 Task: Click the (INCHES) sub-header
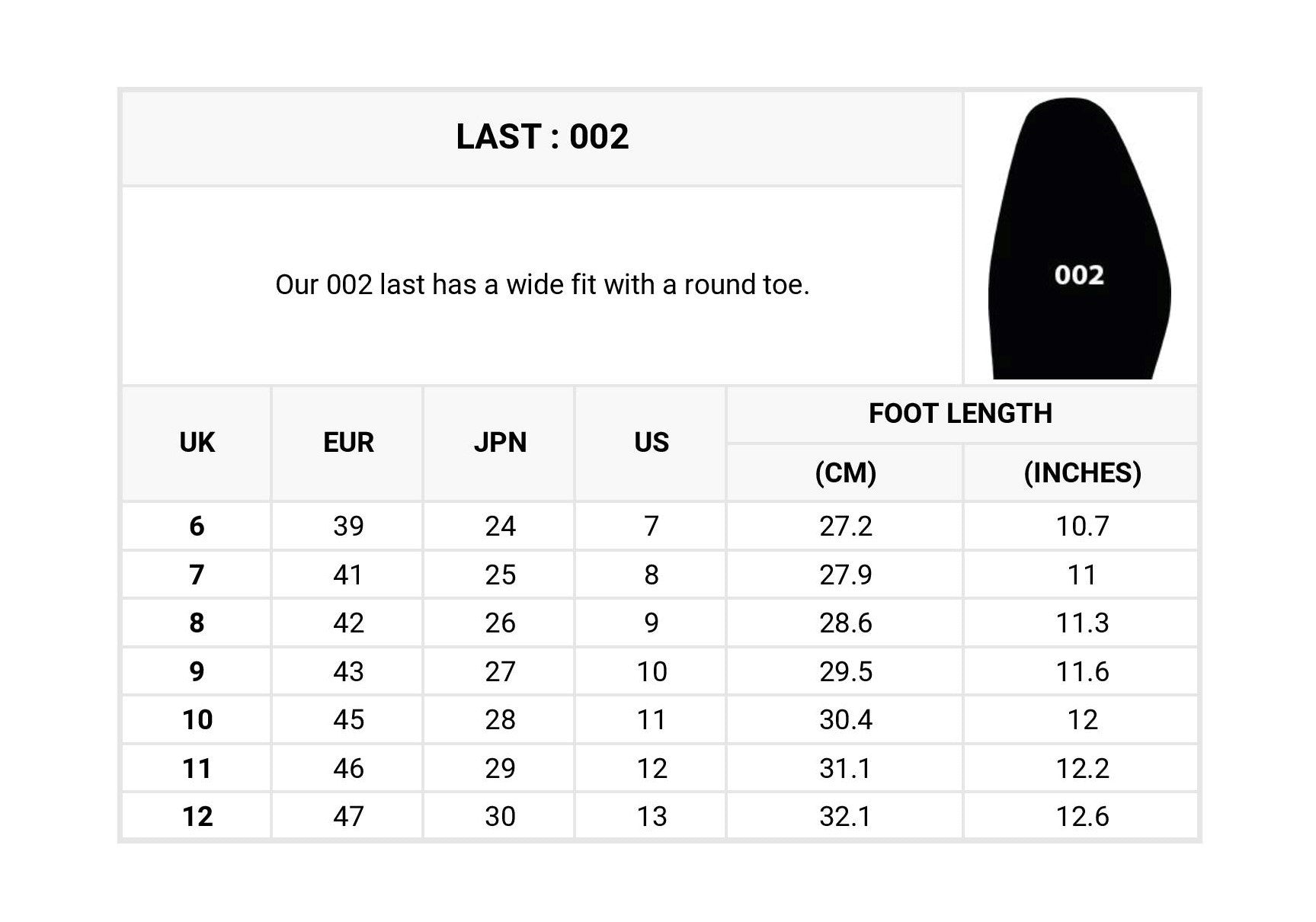click(x=1082, y=472)
